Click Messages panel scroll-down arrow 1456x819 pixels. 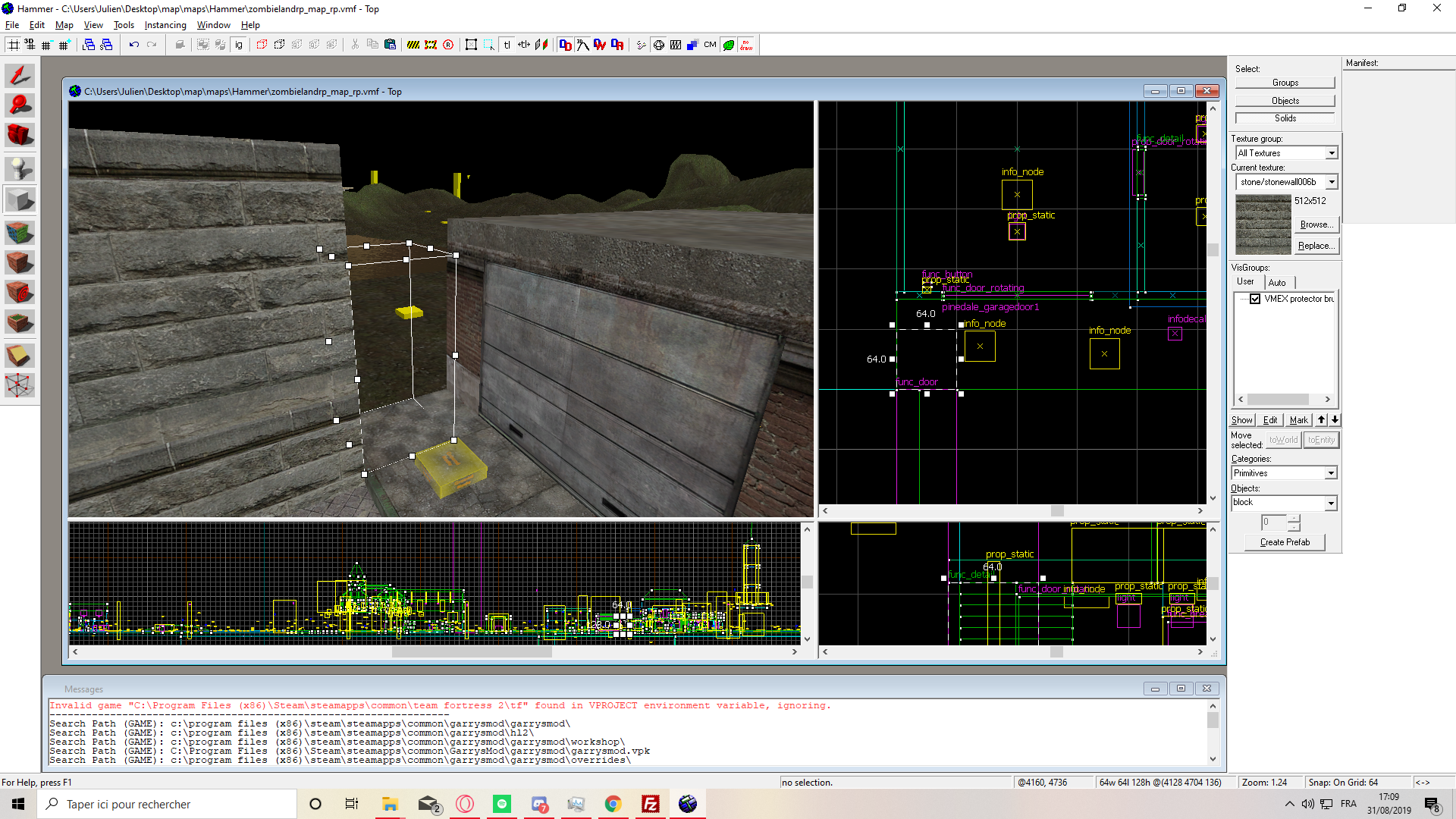click(x=1213, y=759)
